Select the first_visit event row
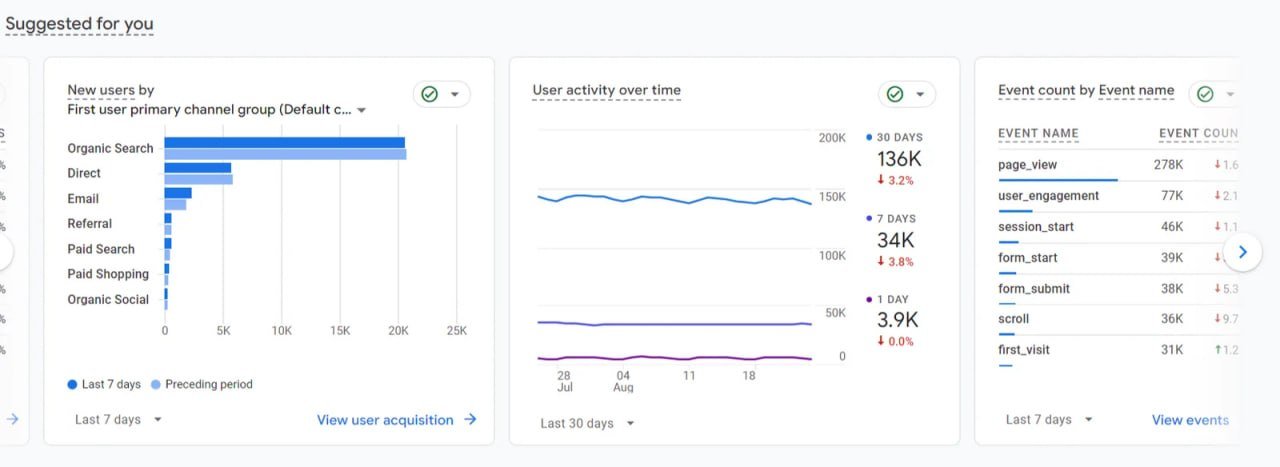 point(1118,351)
